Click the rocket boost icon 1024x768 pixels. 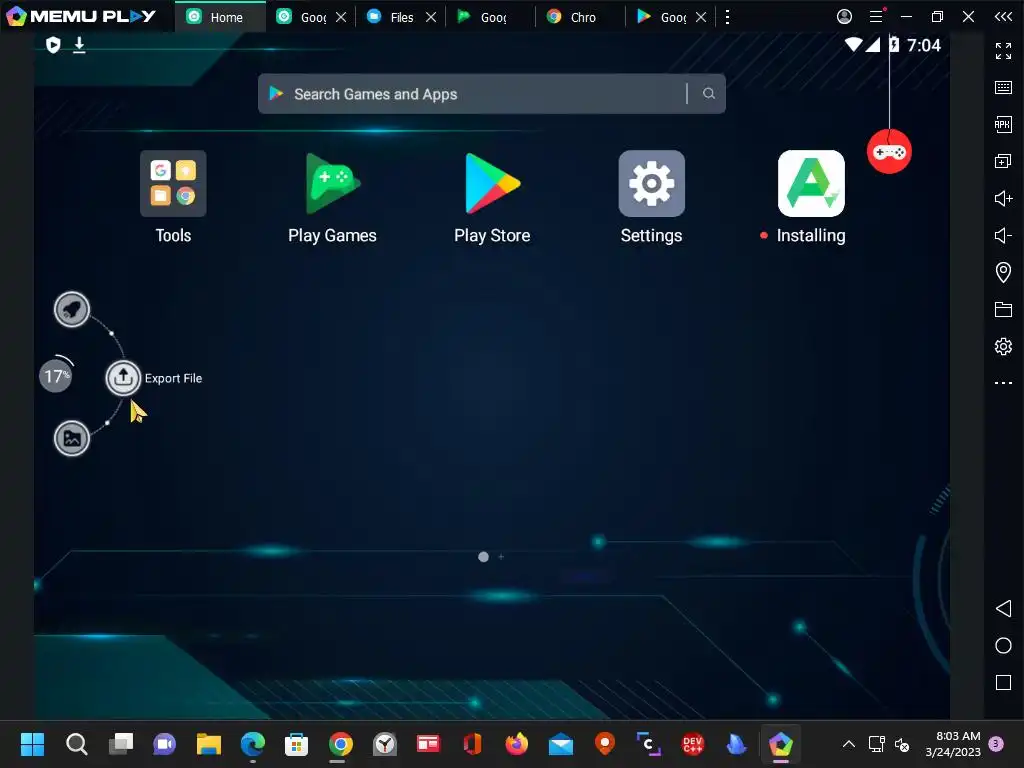click(72, 309)
